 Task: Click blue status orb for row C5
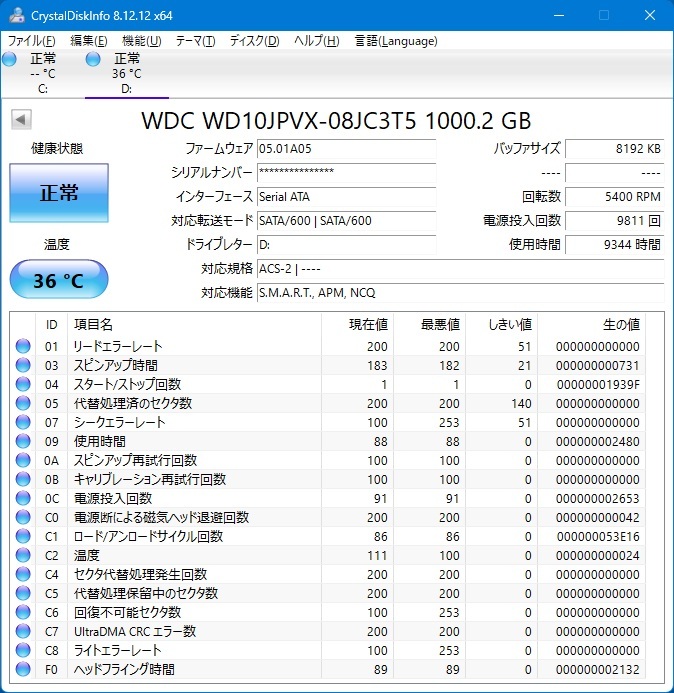click(23, 593)
